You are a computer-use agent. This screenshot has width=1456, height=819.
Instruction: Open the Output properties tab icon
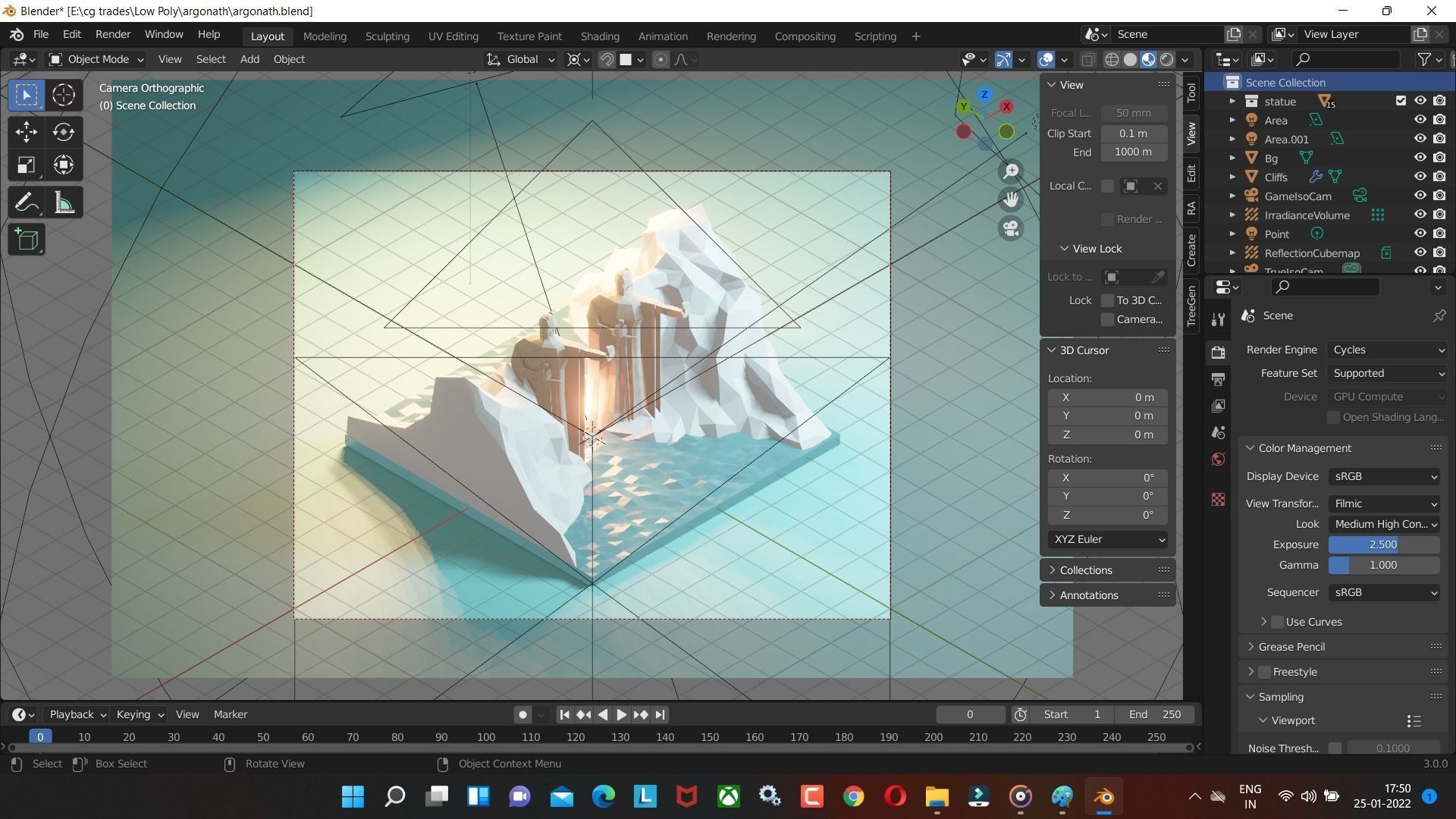click(x=1218, y=379)
